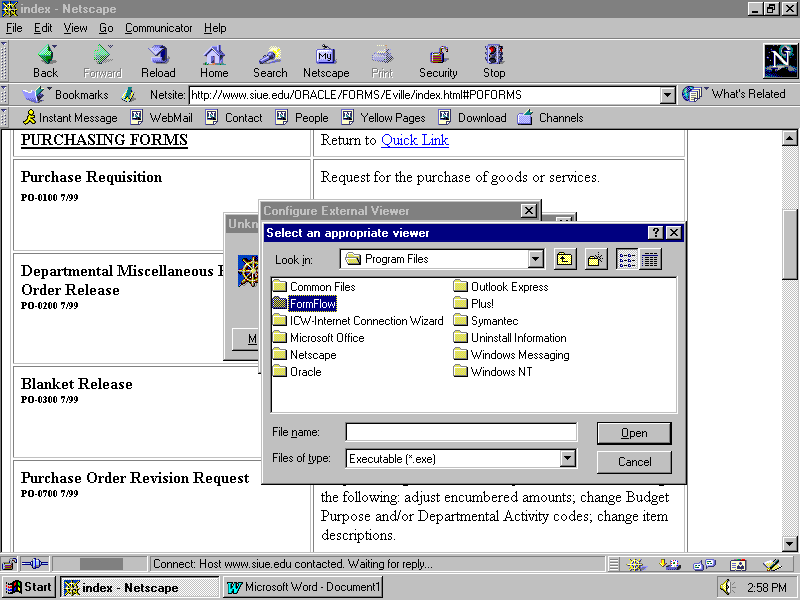Switch file dialog to Details view

coord(650,259)
